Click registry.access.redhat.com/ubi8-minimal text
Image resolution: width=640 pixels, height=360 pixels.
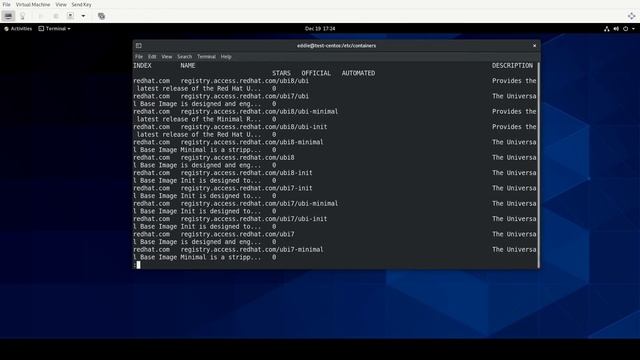click(252, 142)
